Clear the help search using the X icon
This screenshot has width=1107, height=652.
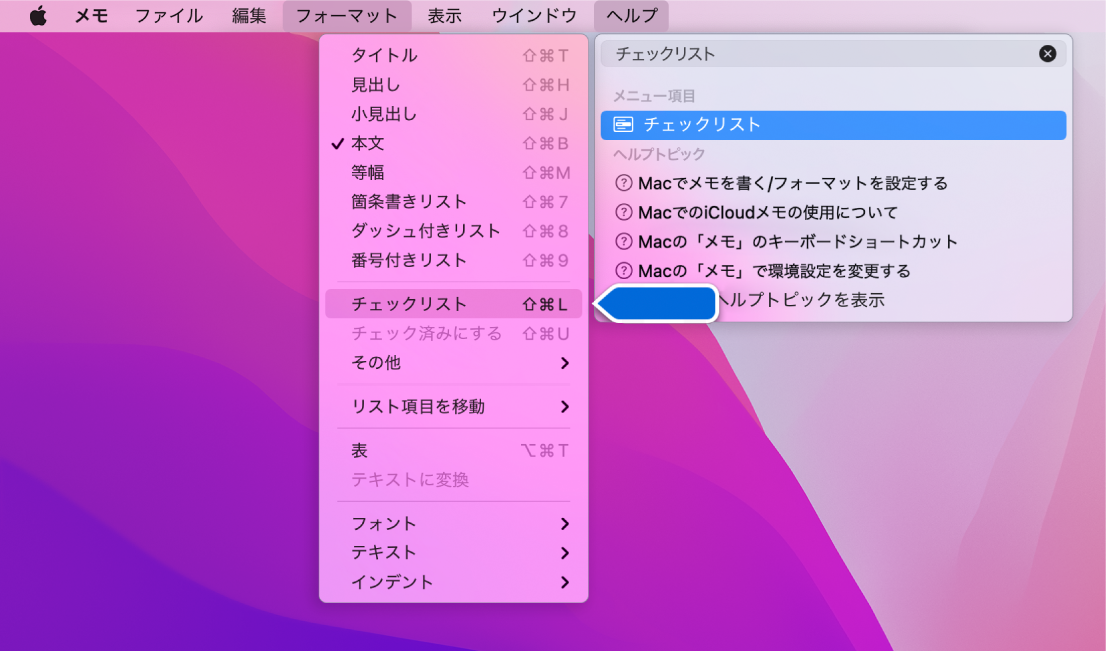click(x=1048, y=53)
